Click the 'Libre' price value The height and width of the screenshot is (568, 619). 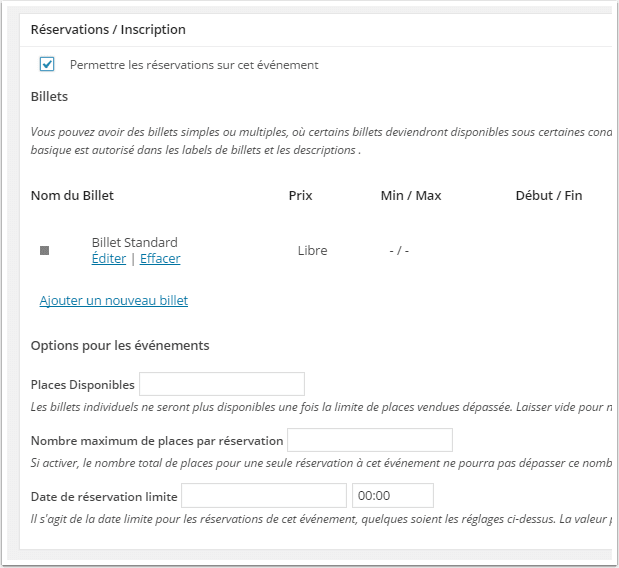312,250
